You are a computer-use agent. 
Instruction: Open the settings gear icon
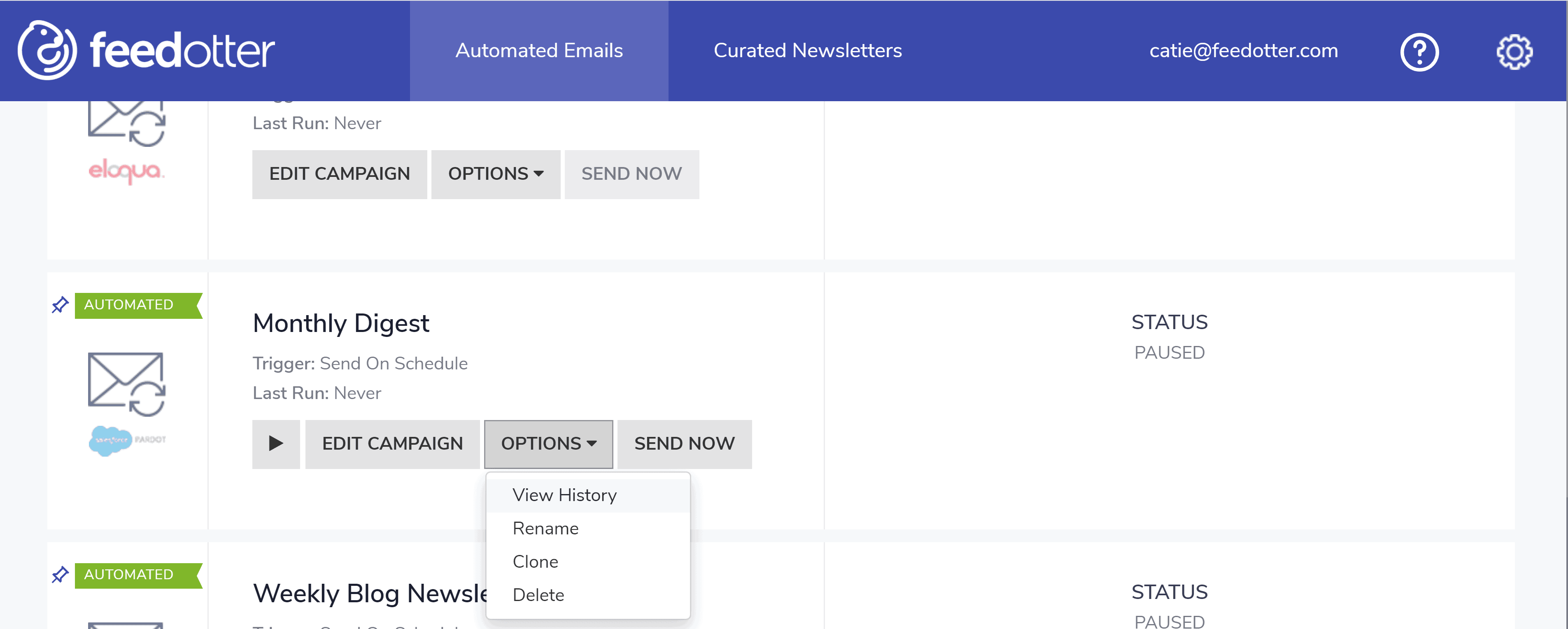[x=1514, y=52]
